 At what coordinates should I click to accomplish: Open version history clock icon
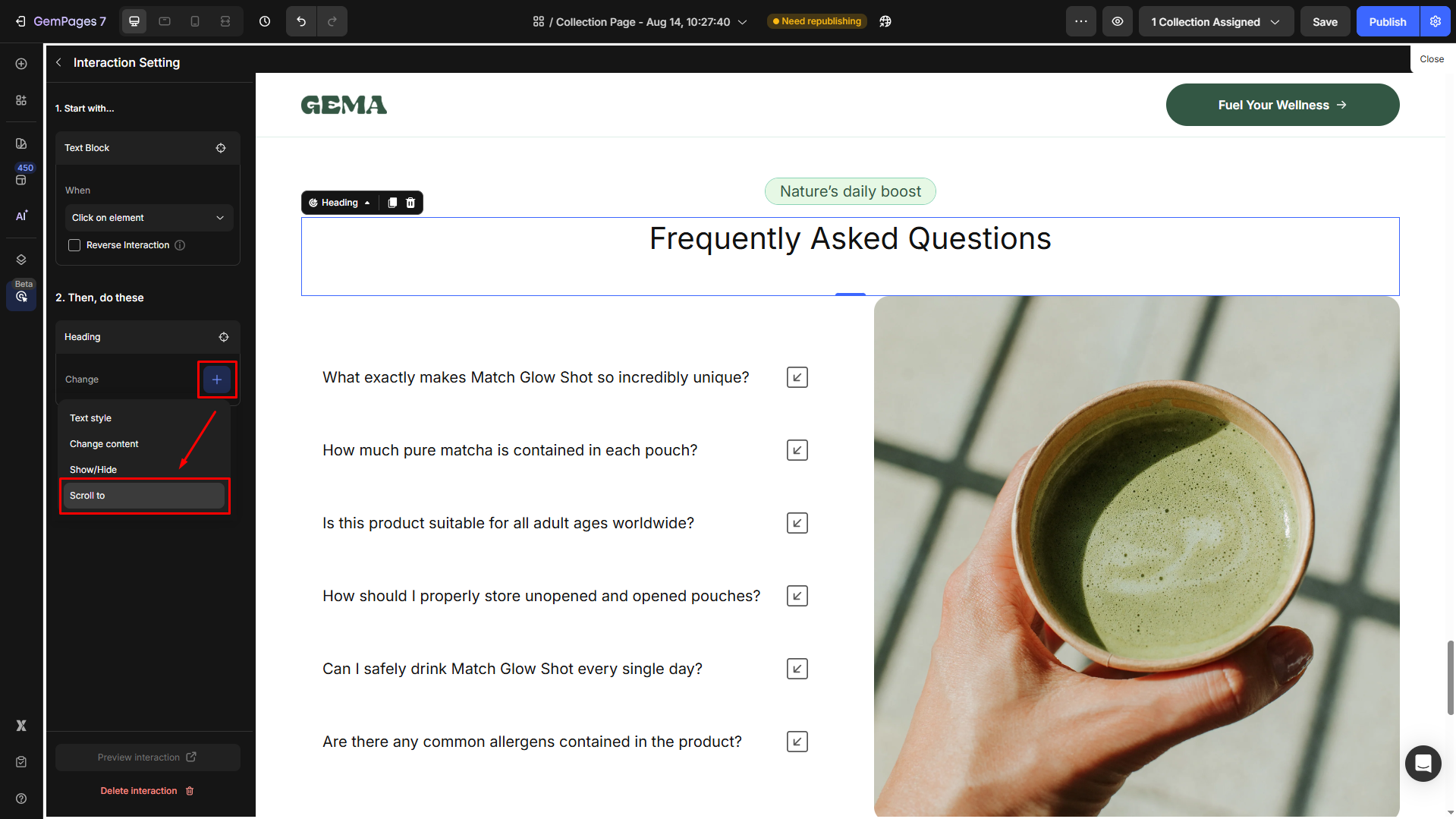[265, 21]
